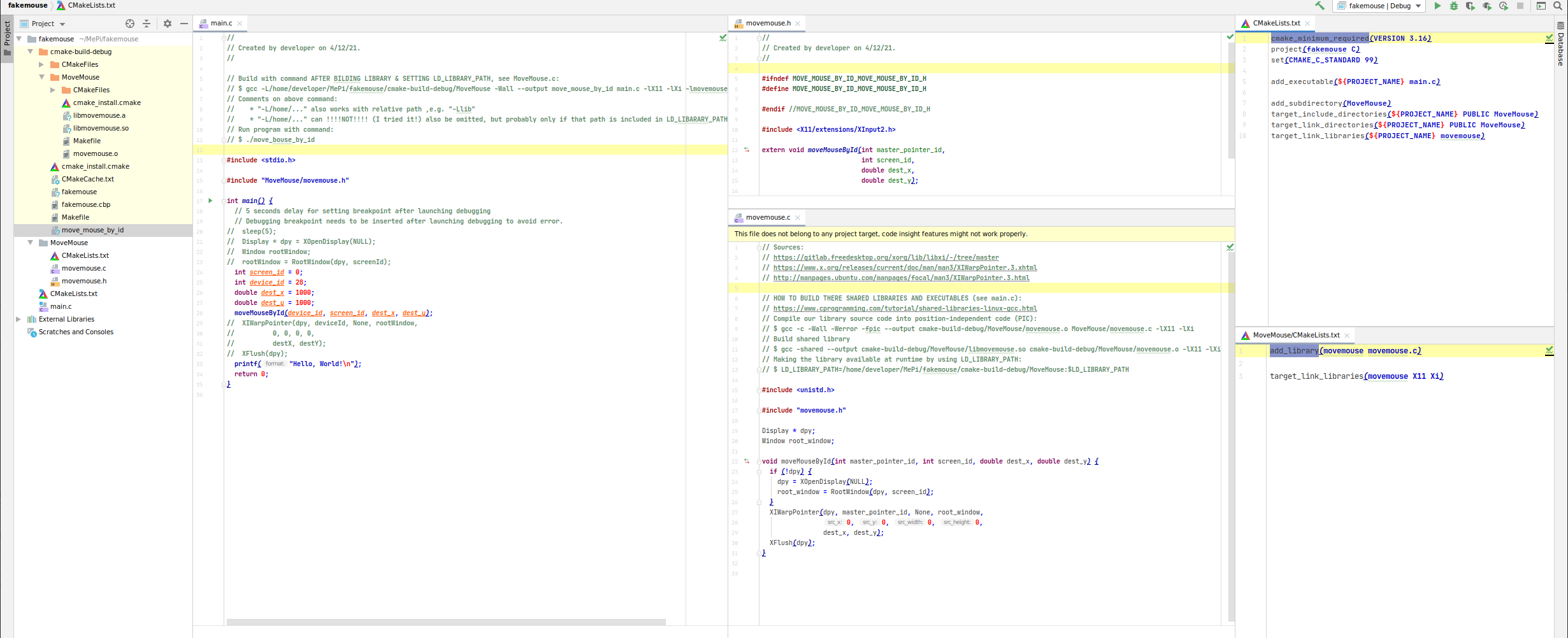Screen dimensions: 1568x638
Task: Switch to the movemouse.h editor tab
Action: click(x=768, y=23)
